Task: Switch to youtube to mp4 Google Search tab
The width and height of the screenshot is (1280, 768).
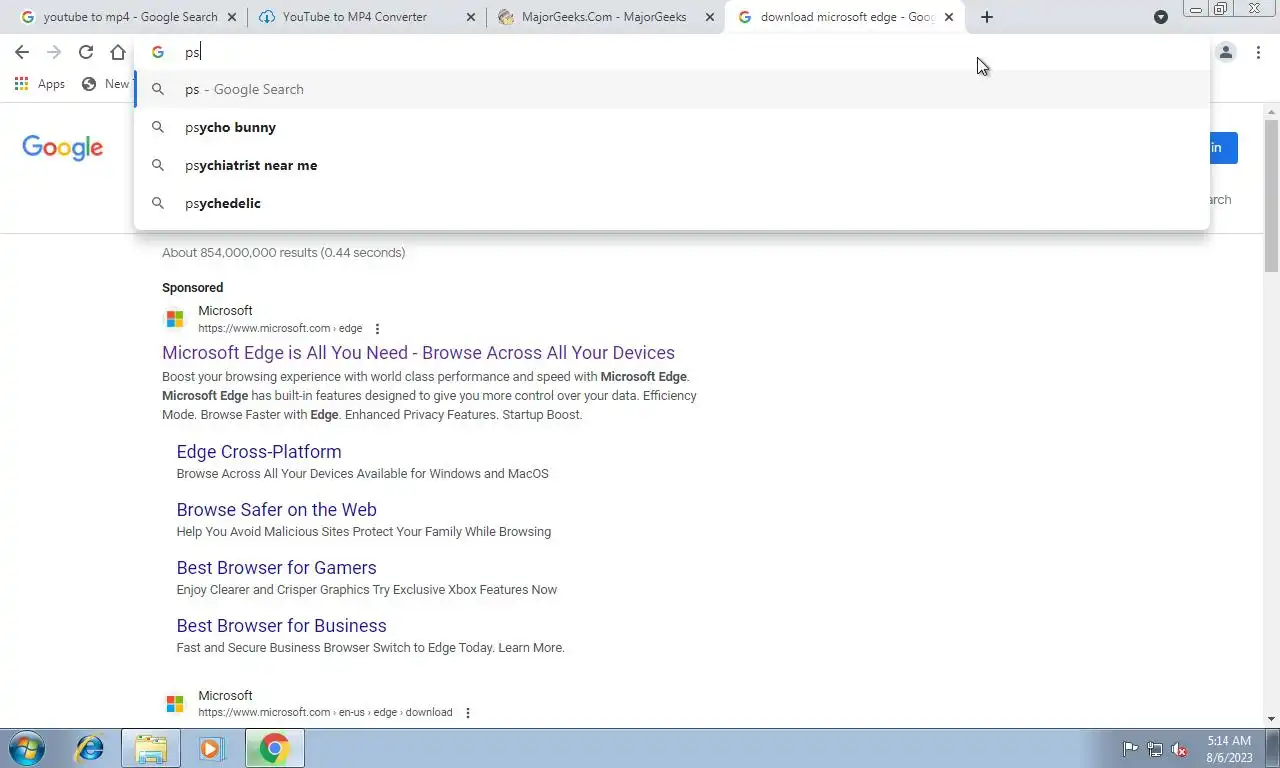Action: coord(128,17)
